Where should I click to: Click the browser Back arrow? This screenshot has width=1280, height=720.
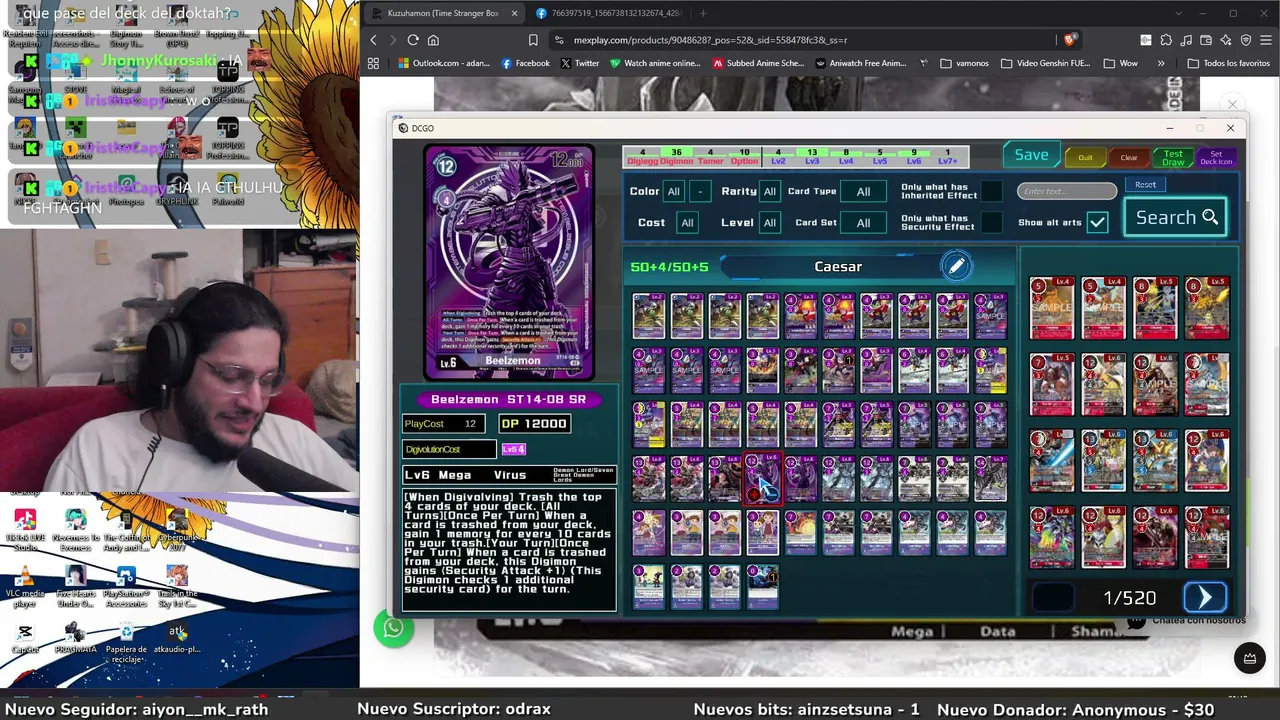(x=374, y=40)
